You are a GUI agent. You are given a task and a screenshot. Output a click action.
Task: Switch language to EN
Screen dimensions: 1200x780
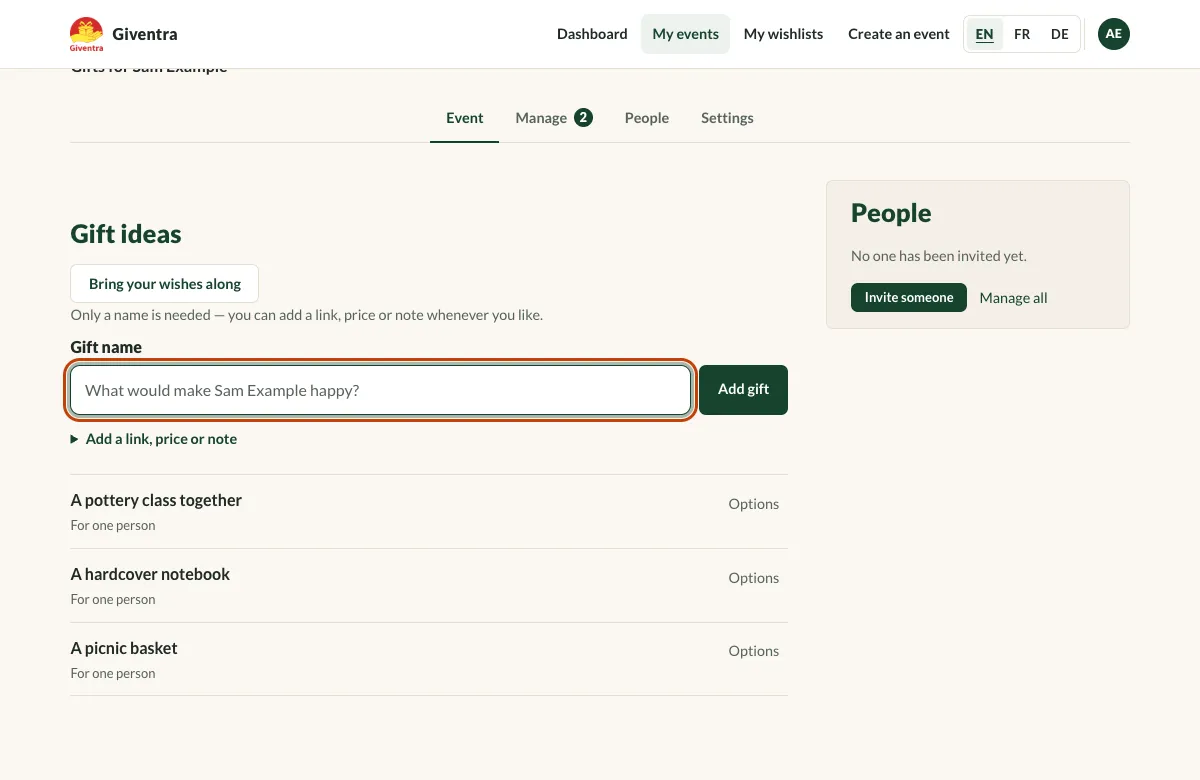985,34
